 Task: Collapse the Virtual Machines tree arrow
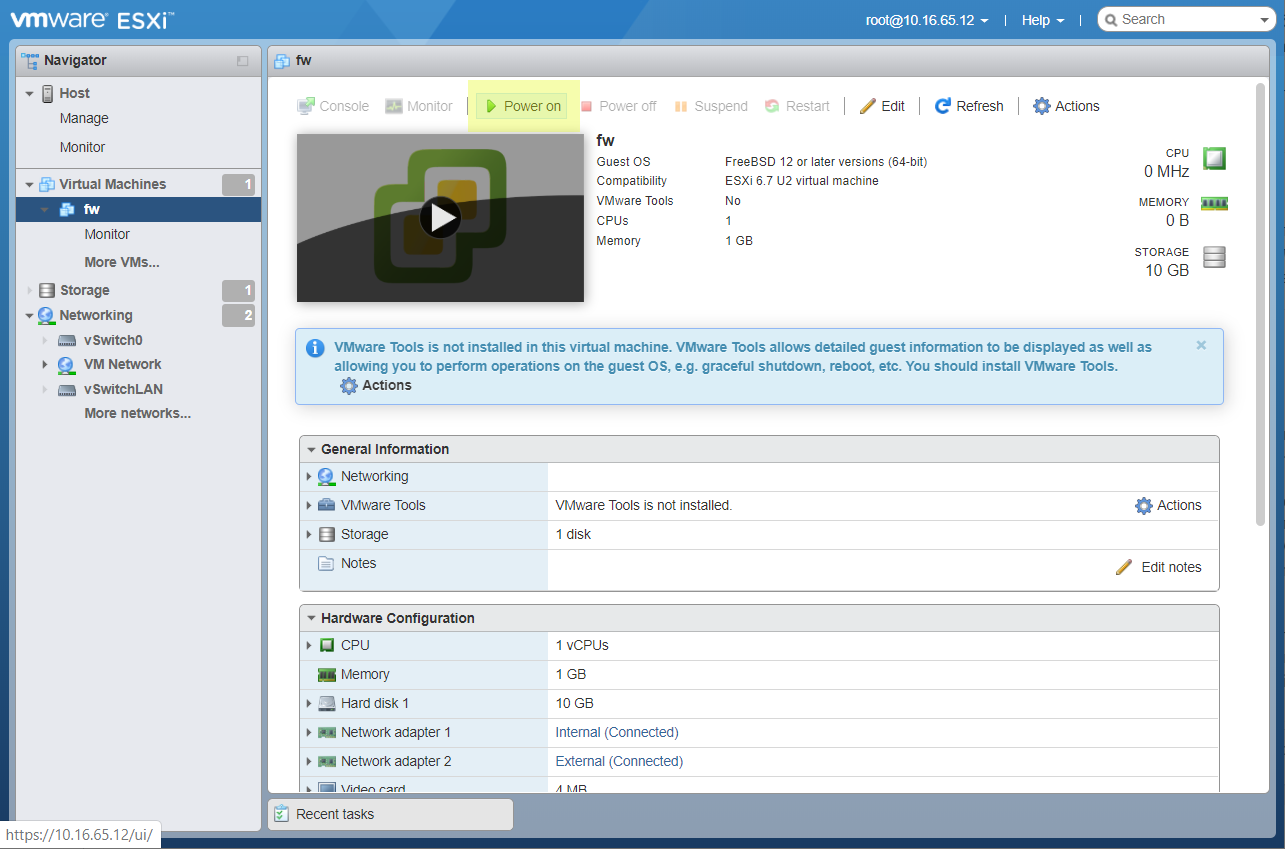[x=29, y=185]
